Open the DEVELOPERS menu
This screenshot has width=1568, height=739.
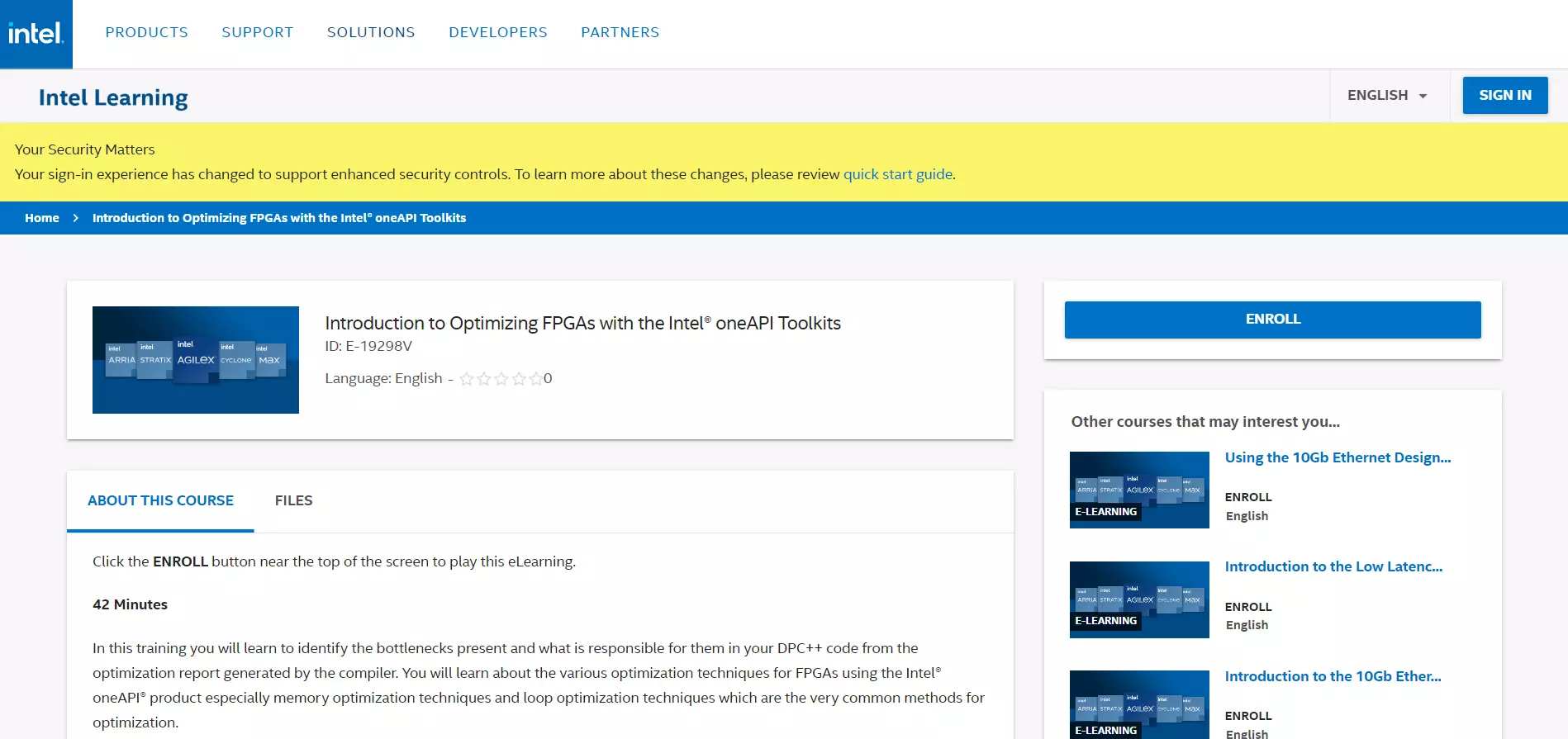497,32
